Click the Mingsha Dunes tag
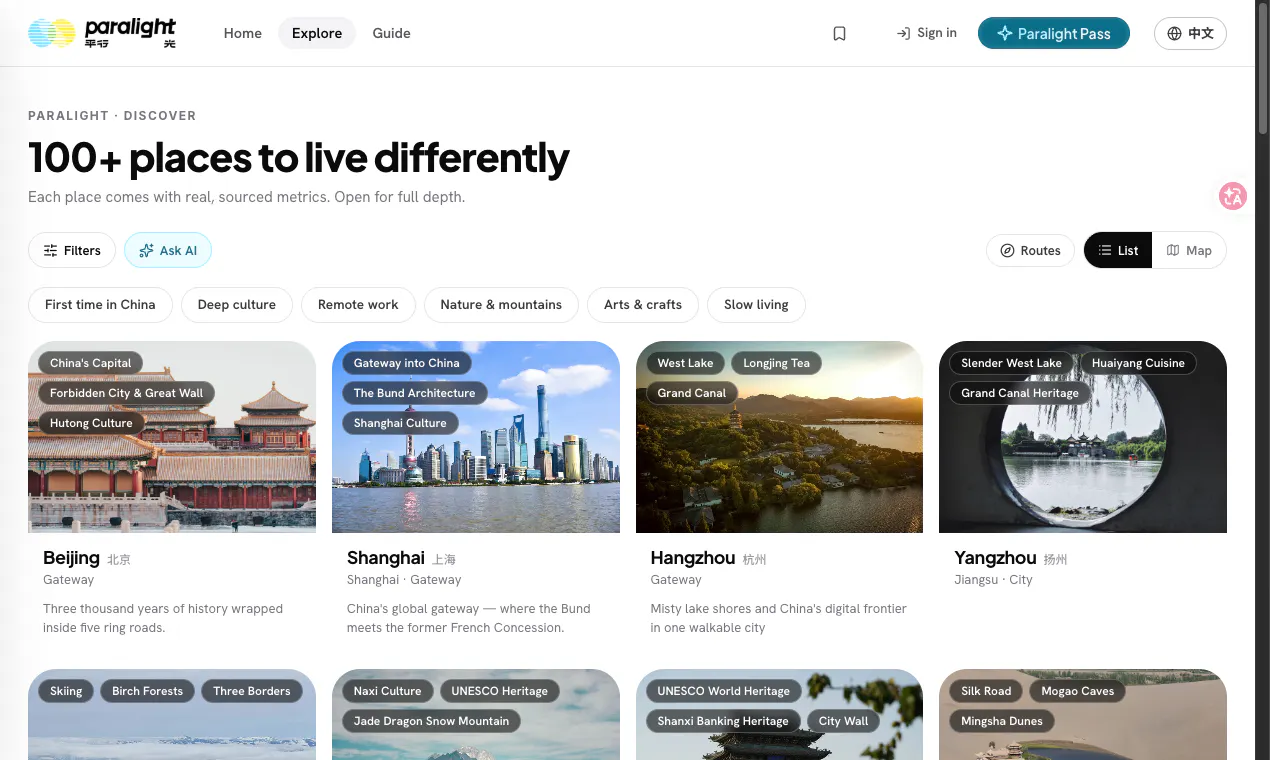This screenshot has width=1270, height=760. pyautogui.click(x=1002, y=721)
